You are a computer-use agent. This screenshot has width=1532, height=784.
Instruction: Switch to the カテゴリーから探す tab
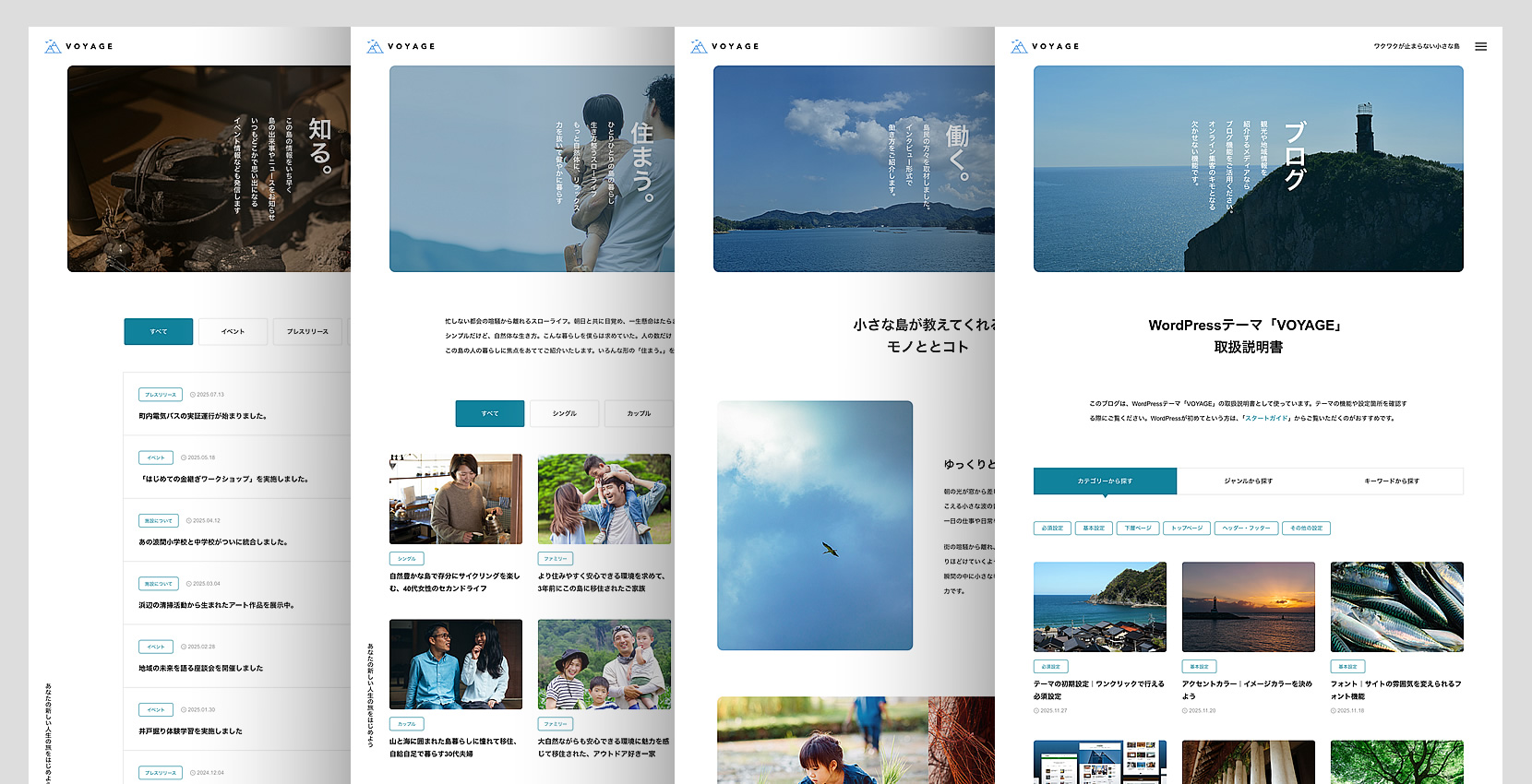pyautogui.click(x=1105, y=481)
